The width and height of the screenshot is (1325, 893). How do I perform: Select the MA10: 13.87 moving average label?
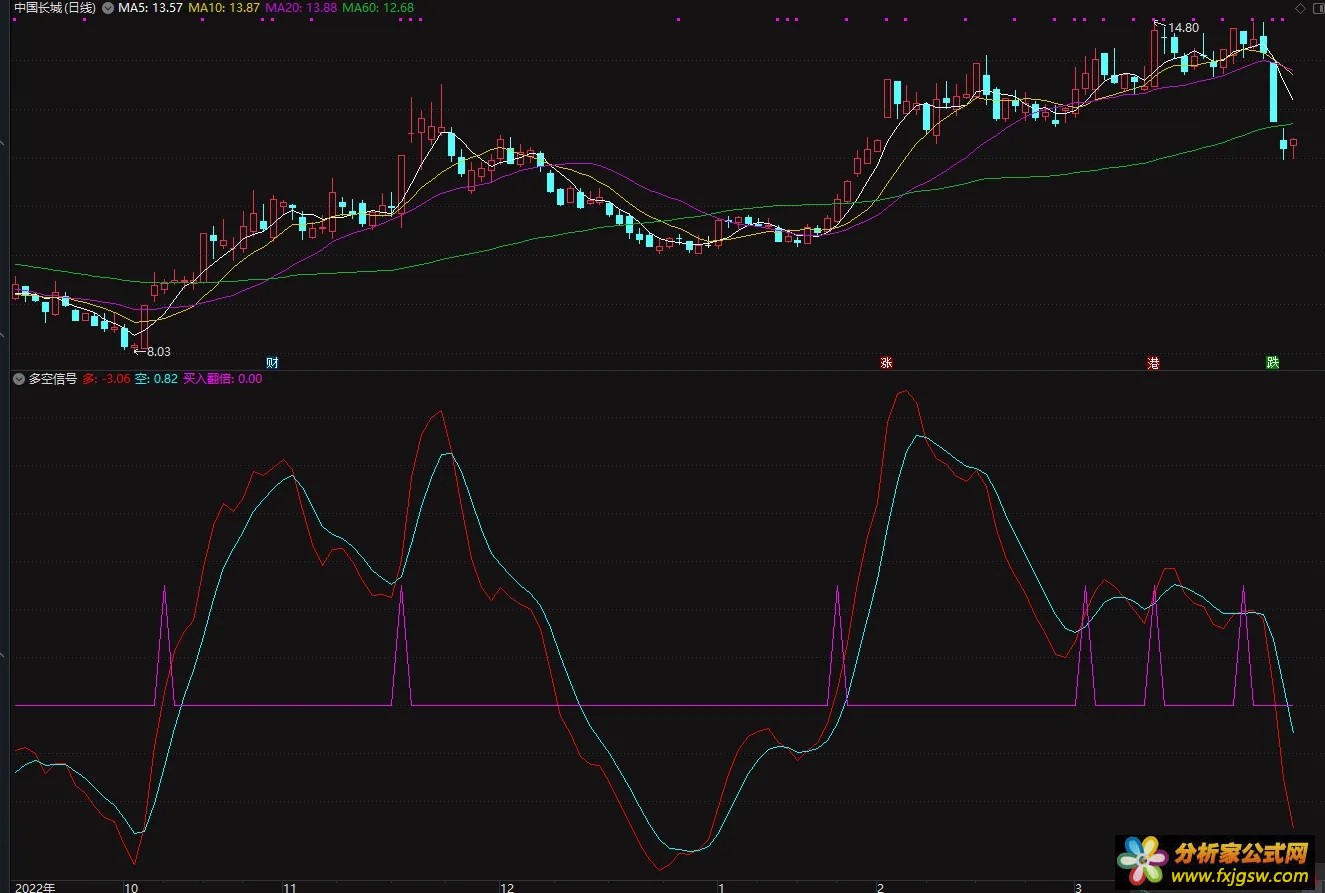(224, 7)
